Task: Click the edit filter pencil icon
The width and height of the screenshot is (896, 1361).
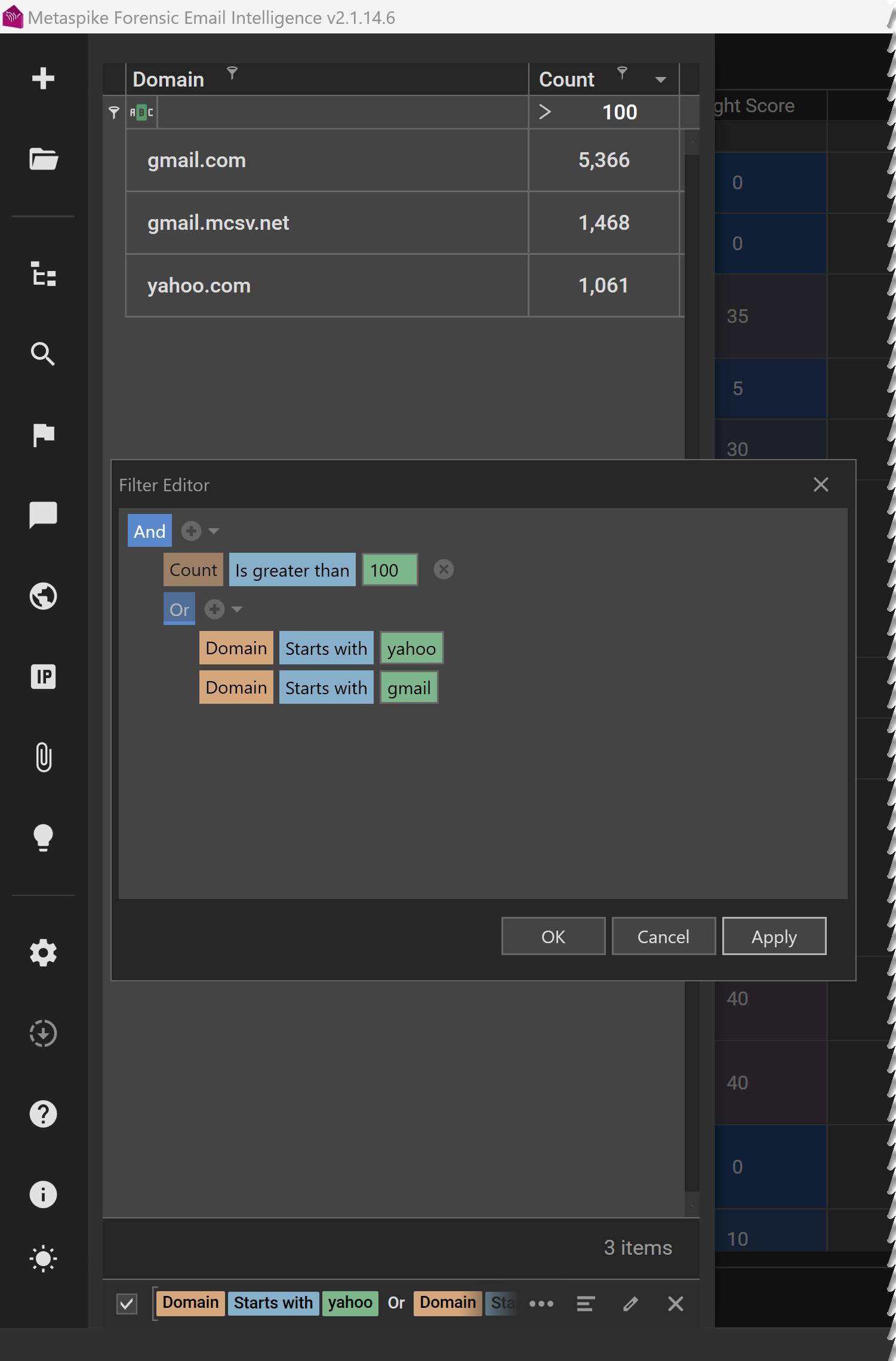Action: (630, 1303)
